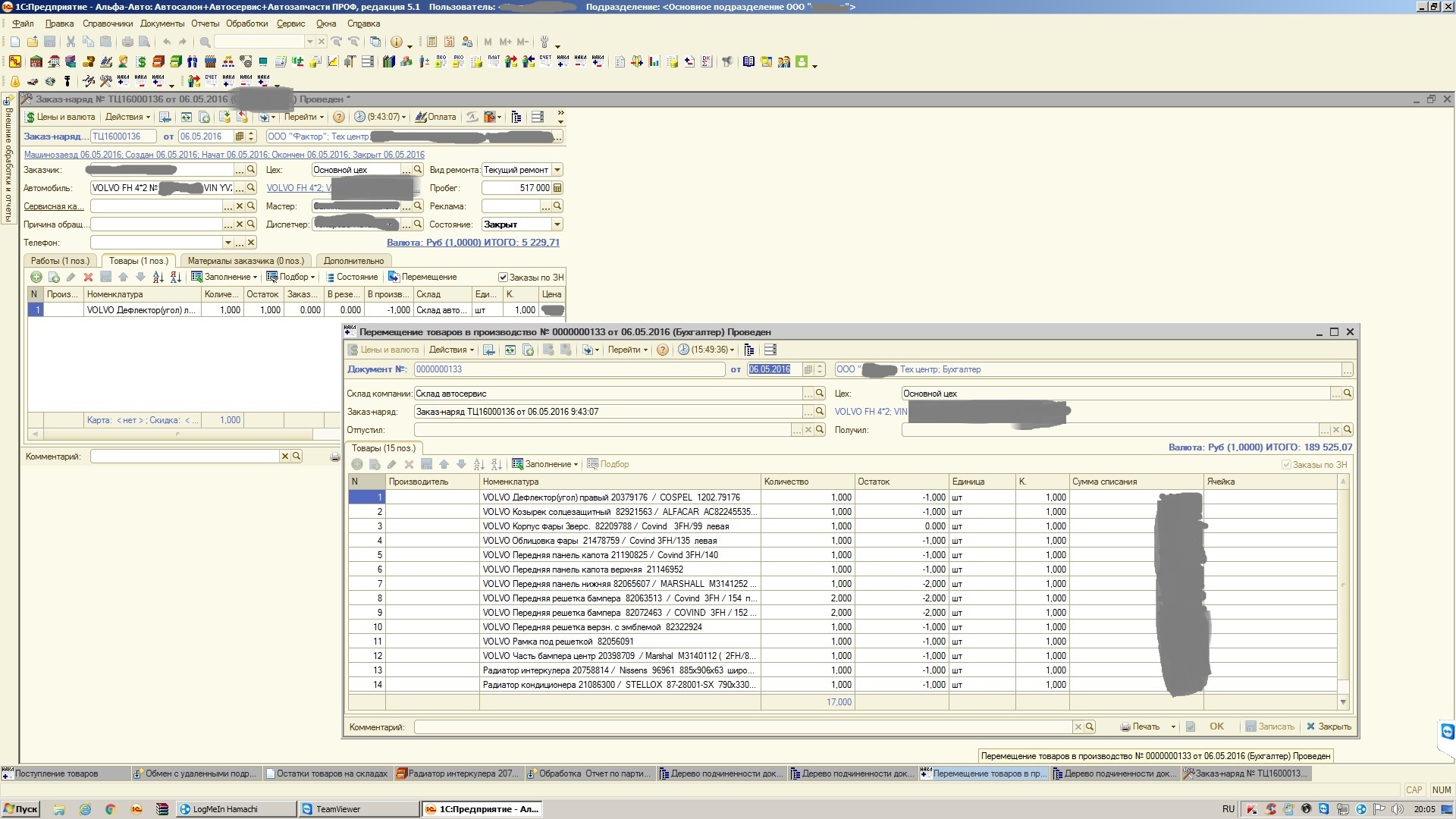Switch to Работы (1 поз.) tab
The height and width of the screenshot is (819, 1456).
click(x=60, y=260)
